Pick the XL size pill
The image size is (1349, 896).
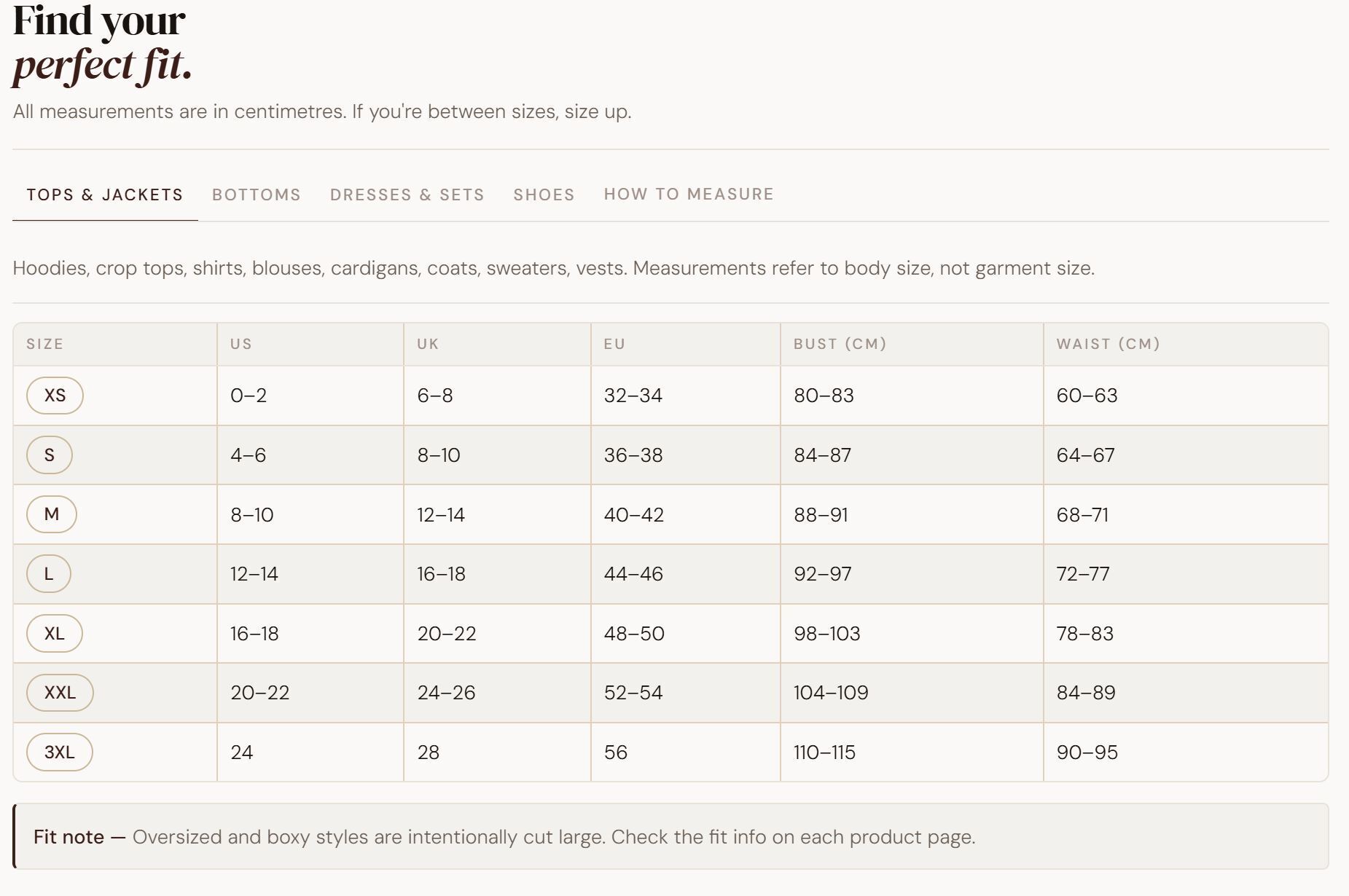point(55,634)
